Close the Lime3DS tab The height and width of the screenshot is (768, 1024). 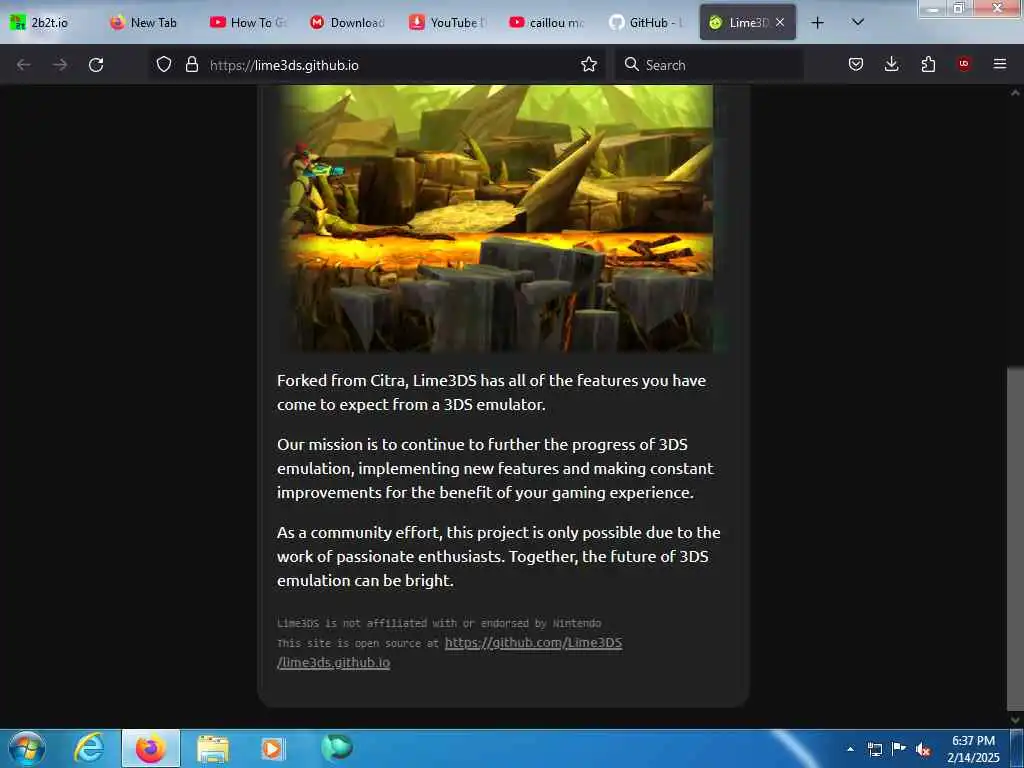[780, 23]
